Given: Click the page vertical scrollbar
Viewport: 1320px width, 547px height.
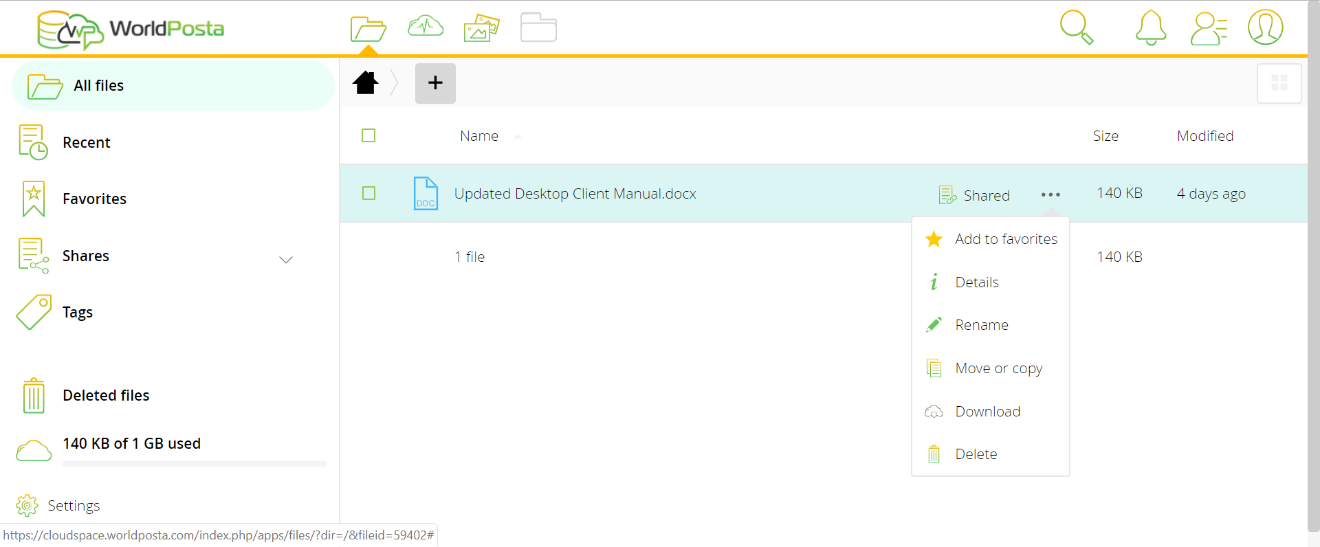Looking at the screenshot, I should coord(1313,265).
